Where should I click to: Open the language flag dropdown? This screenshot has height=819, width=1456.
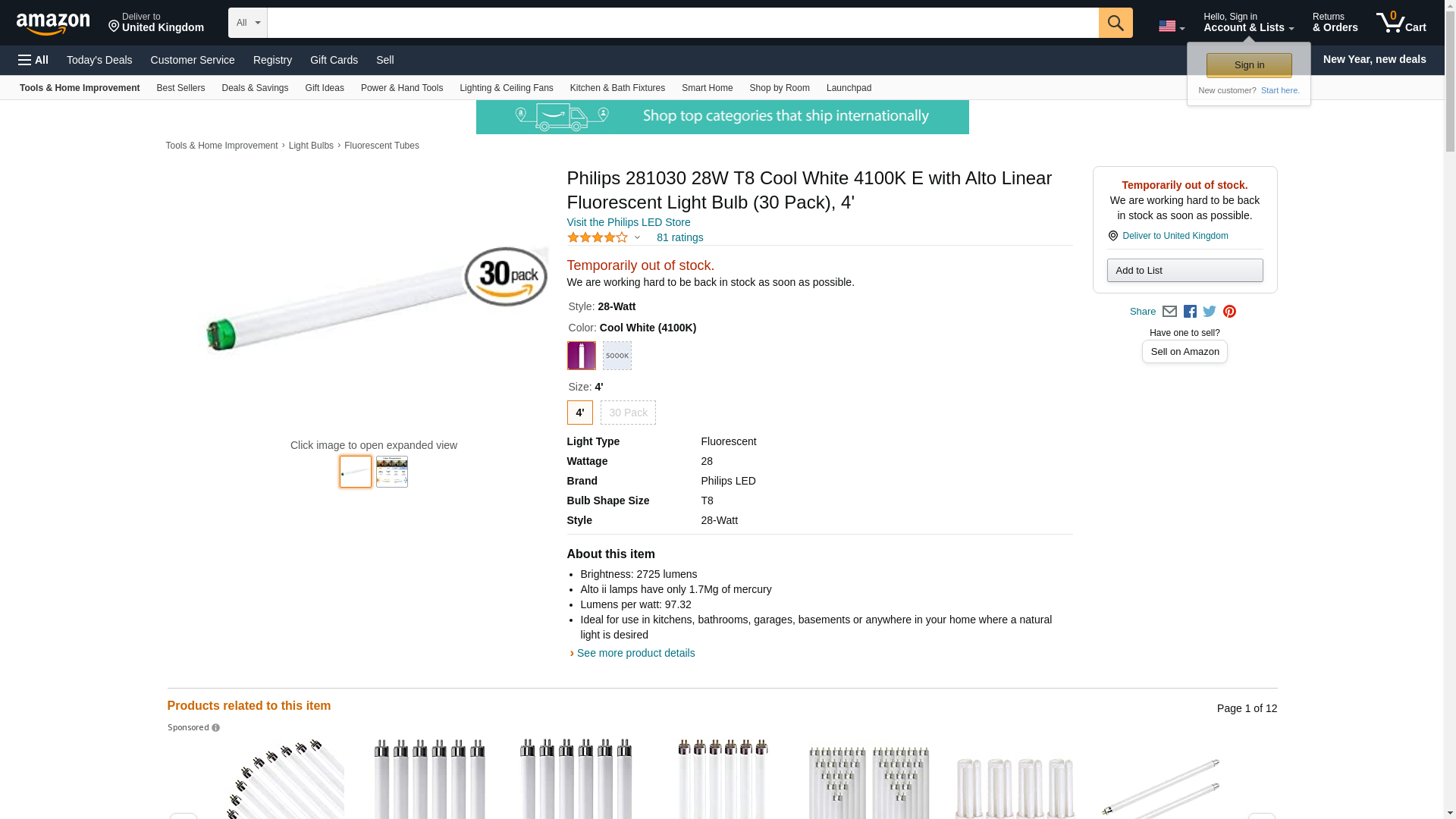point(1171,27)
